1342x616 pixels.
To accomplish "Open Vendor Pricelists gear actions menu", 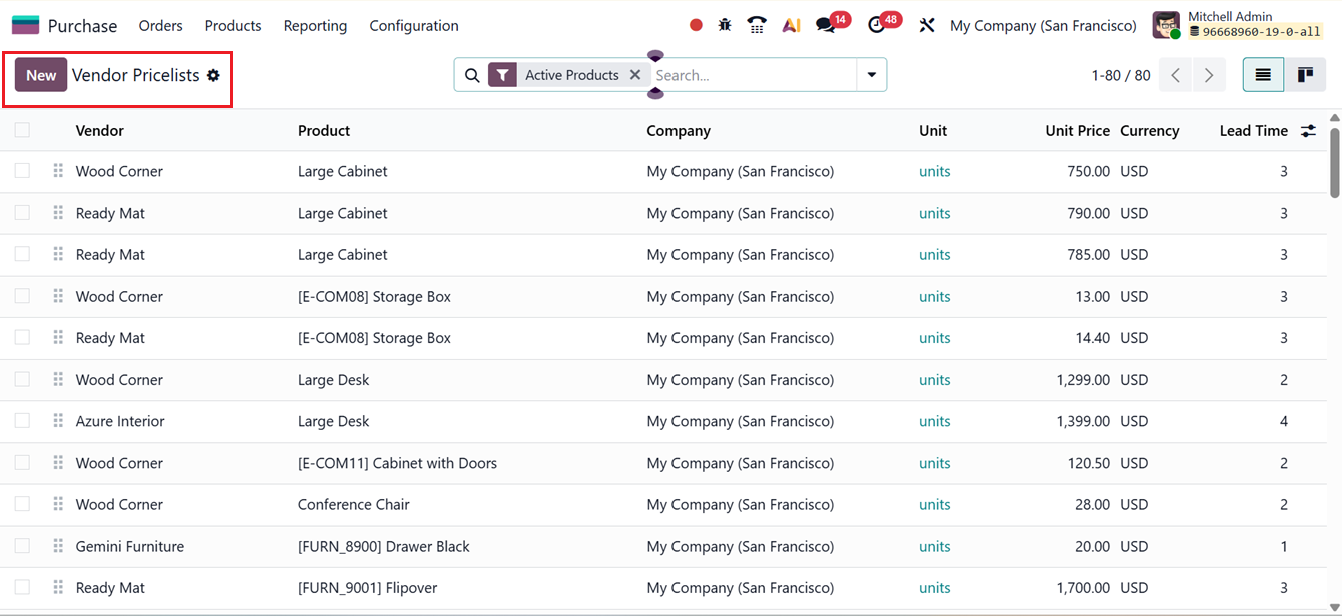I will point(213,75).
